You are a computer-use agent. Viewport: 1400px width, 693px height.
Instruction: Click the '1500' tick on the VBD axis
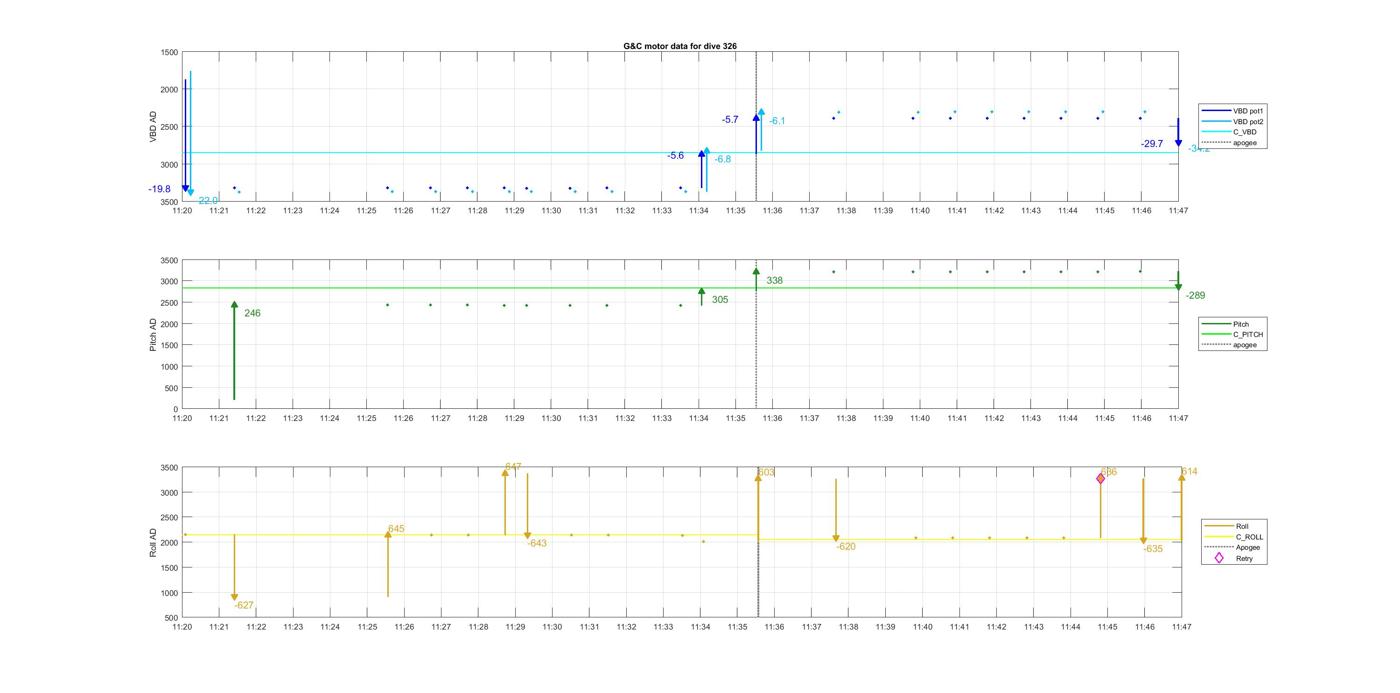[x=169, y=52]
